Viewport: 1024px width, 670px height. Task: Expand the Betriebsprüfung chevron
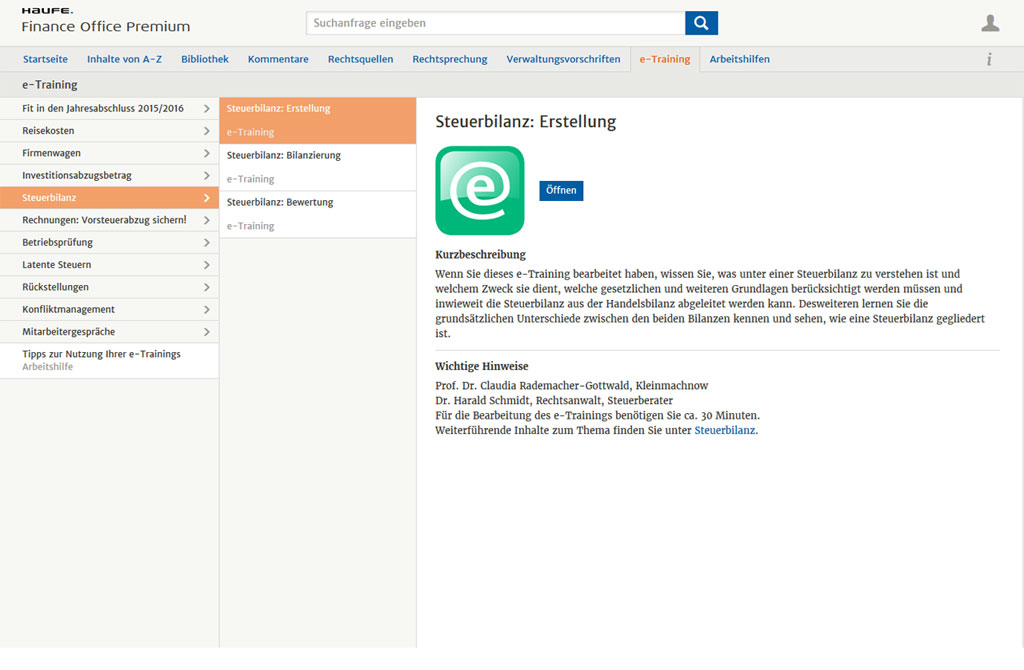click(206, 242)
